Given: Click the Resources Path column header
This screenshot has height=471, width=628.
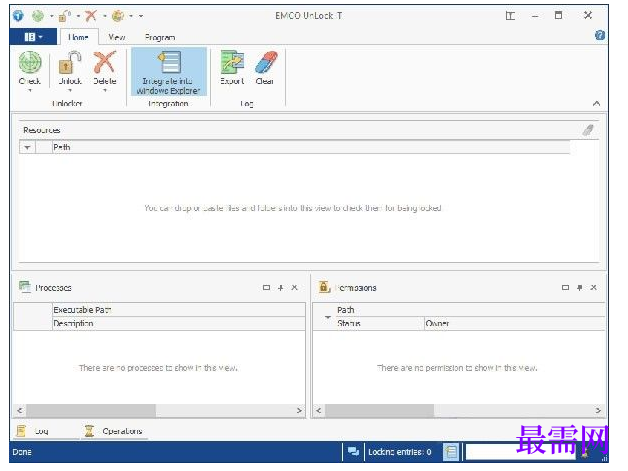Looking at the screenshot, I should pos(311,147).
